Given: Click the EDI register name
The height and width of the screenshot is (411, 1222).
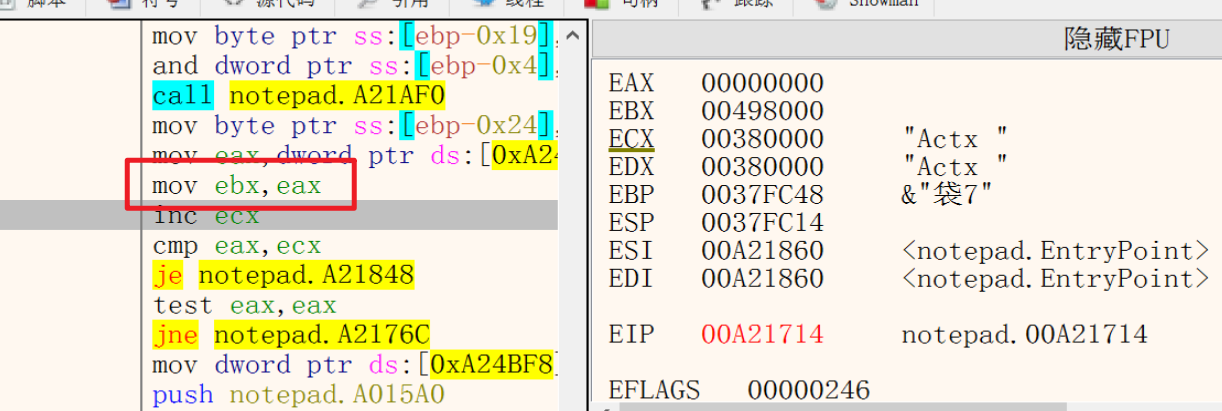Looking at the screenshot, I should pos(631,278).
